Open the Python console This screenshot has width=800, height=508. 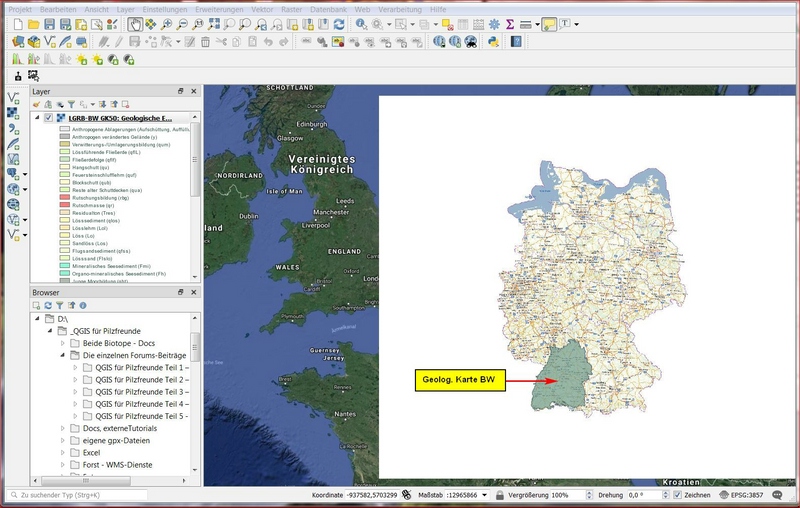point(493,42)
